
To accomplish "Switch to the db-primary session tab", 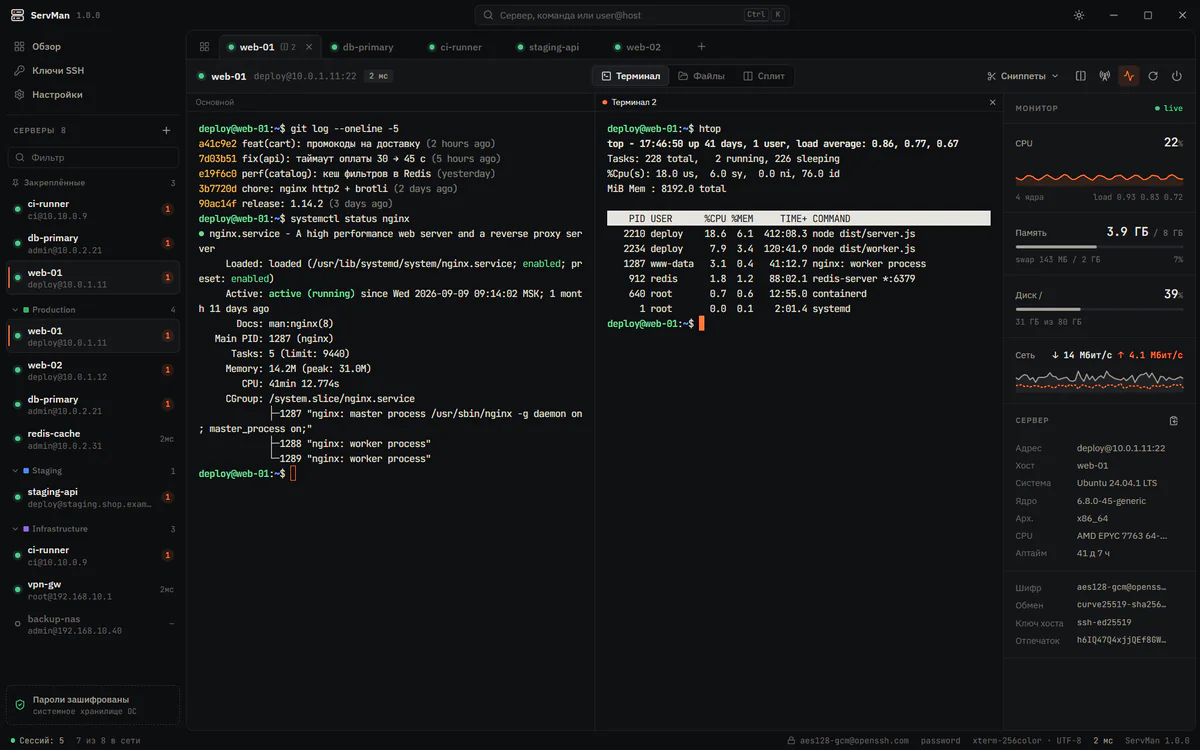I will [361, 47].
